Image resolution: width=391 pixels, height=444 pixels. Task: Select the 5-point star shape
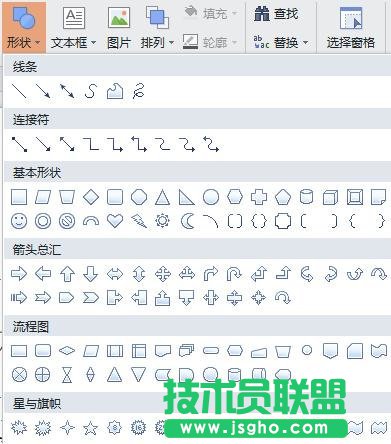coord(91,428)
